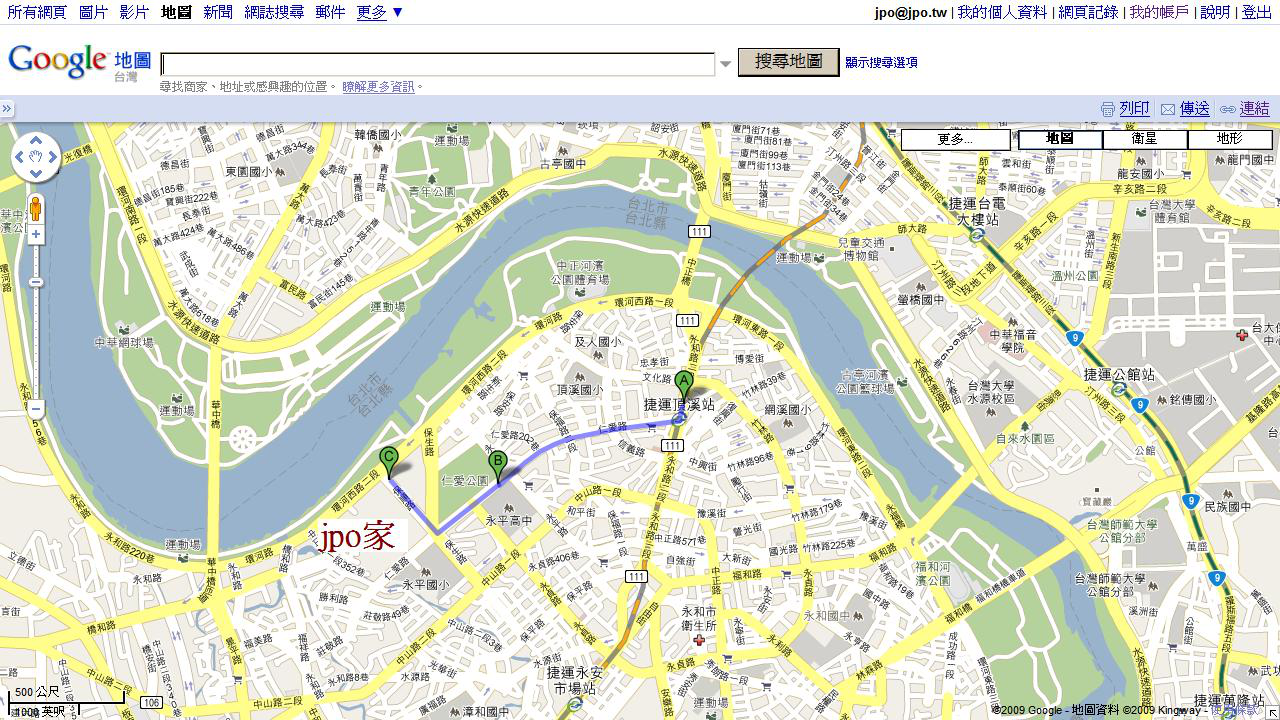Open the 瞭解更多資訊 link
This screenshot has height=720, width=1280.
pyautogui.click(x=378, y=87)
